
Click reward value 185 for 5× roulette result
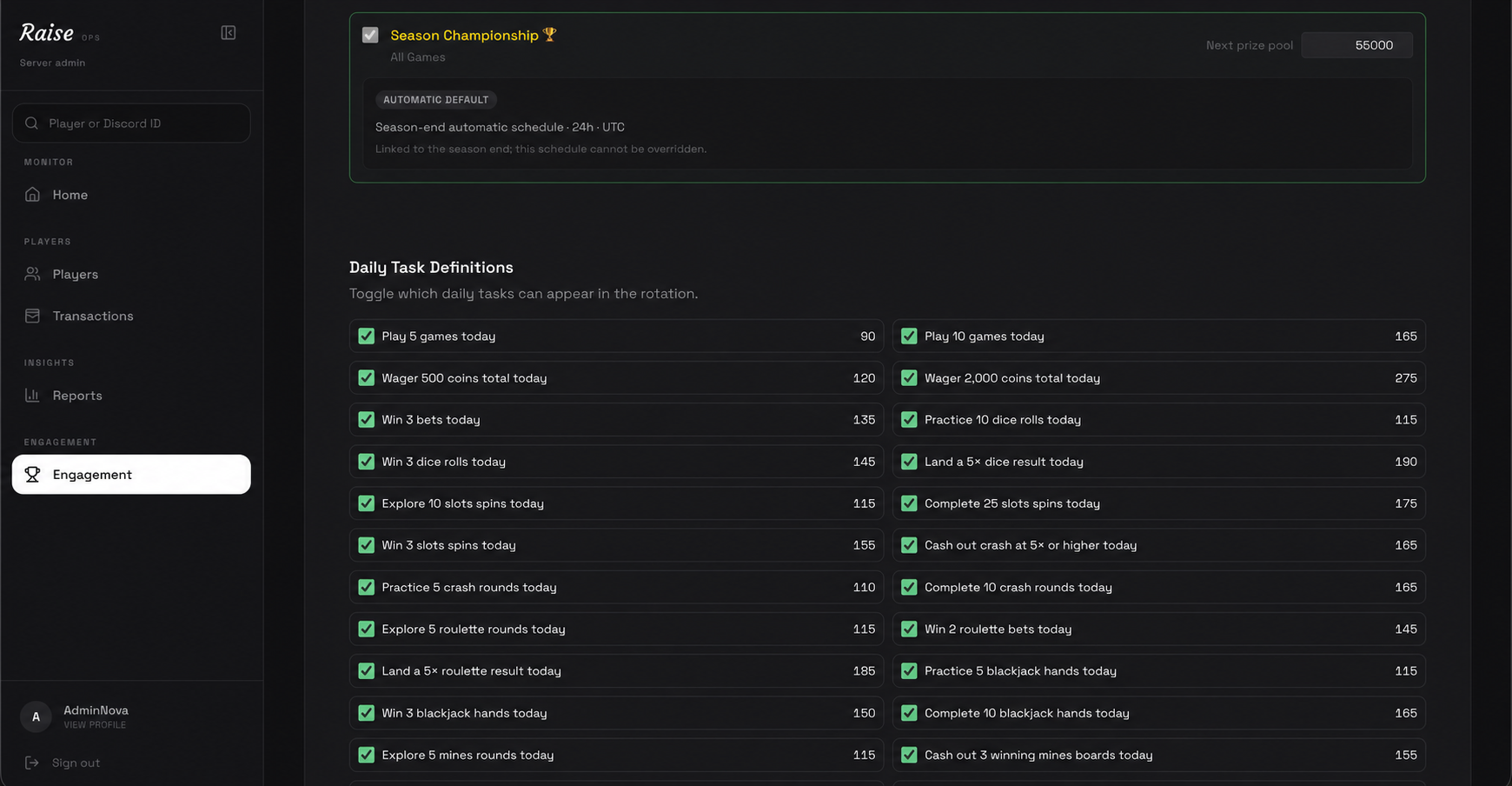[864, 671]
